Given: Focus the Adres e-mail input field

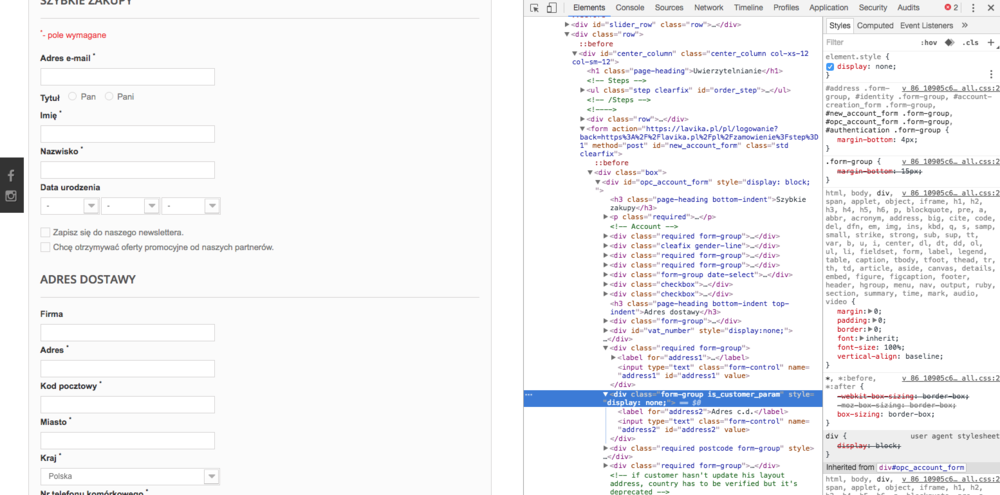Looking at the screenshot, I should tap(128, 77).
